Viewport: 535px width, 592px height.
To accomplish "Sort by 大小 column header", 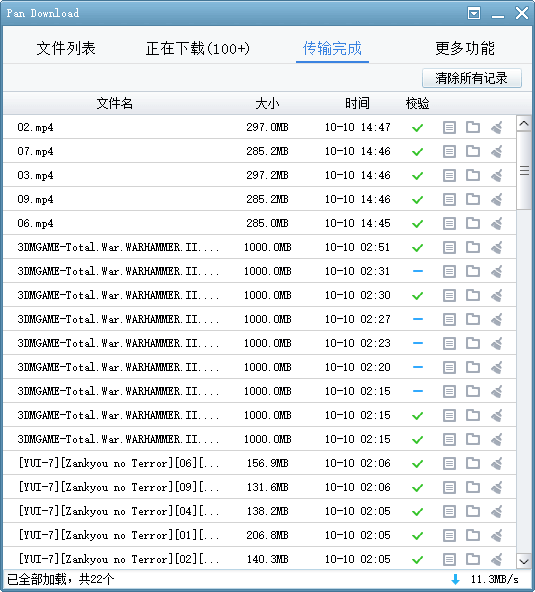I will [267, 103].
